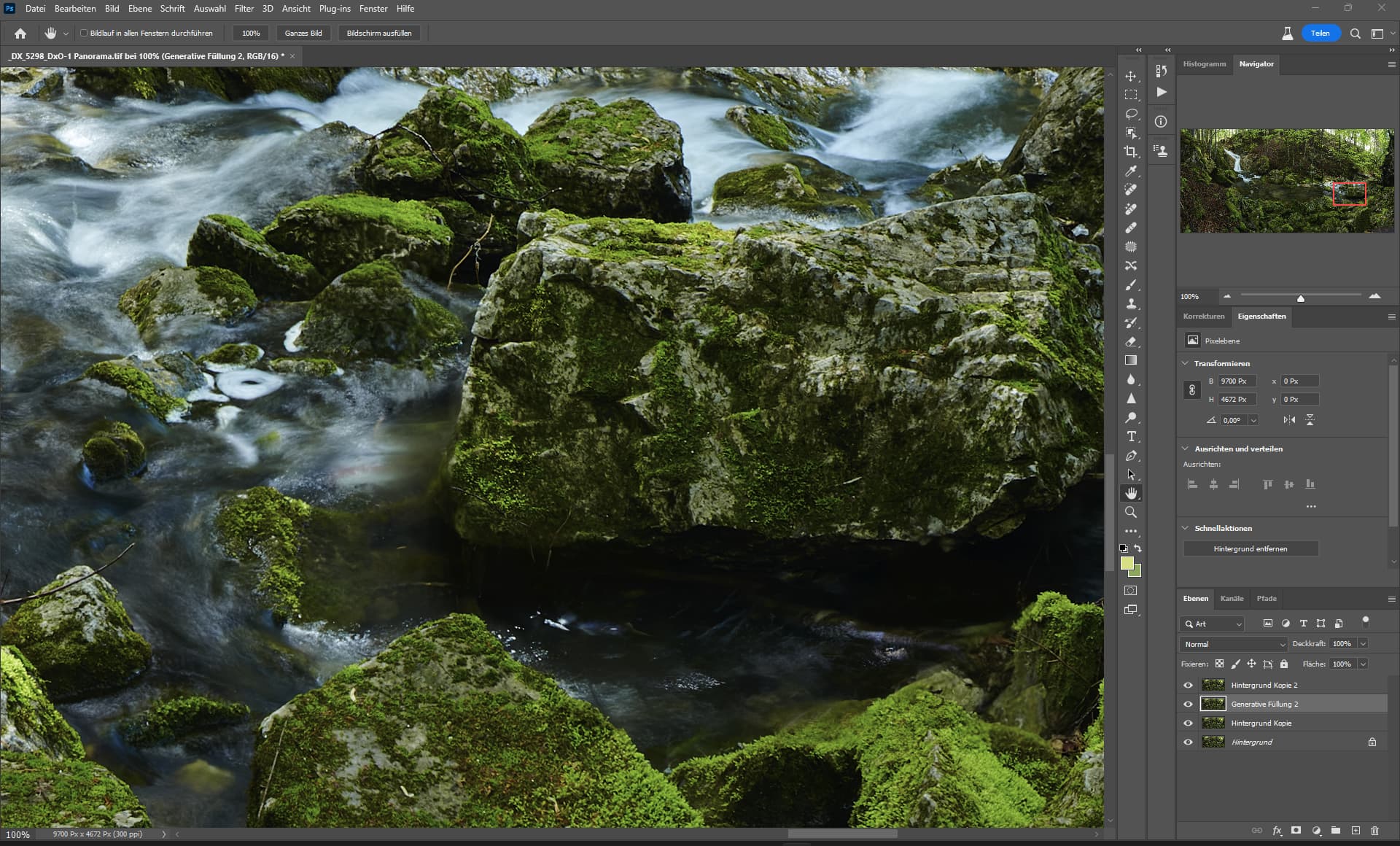Lock all layer attributes

click(x=1284, y=664)
